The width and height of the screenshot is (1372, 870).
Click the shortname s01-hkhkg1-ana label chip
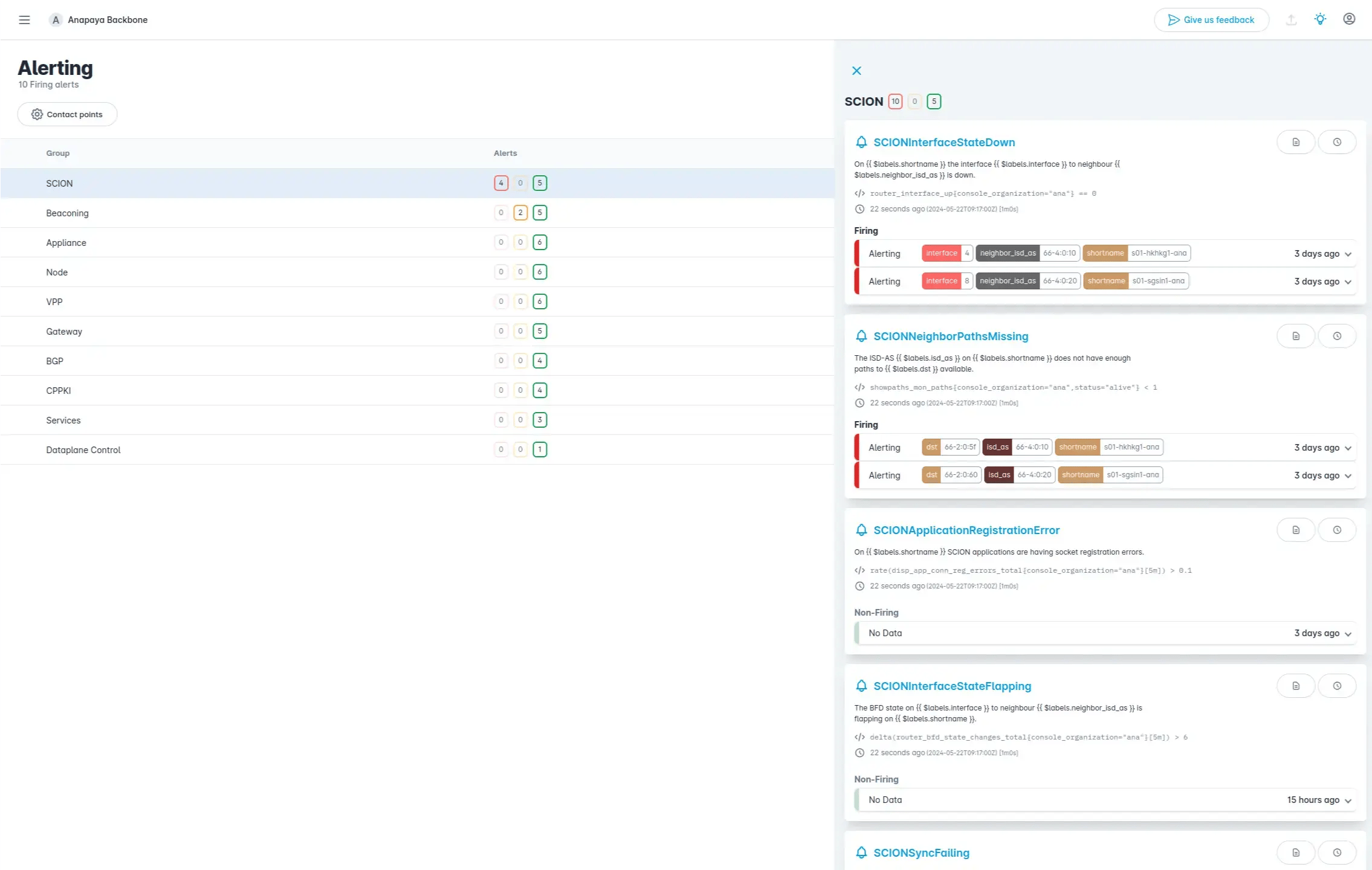click(x=1136, y=253)
